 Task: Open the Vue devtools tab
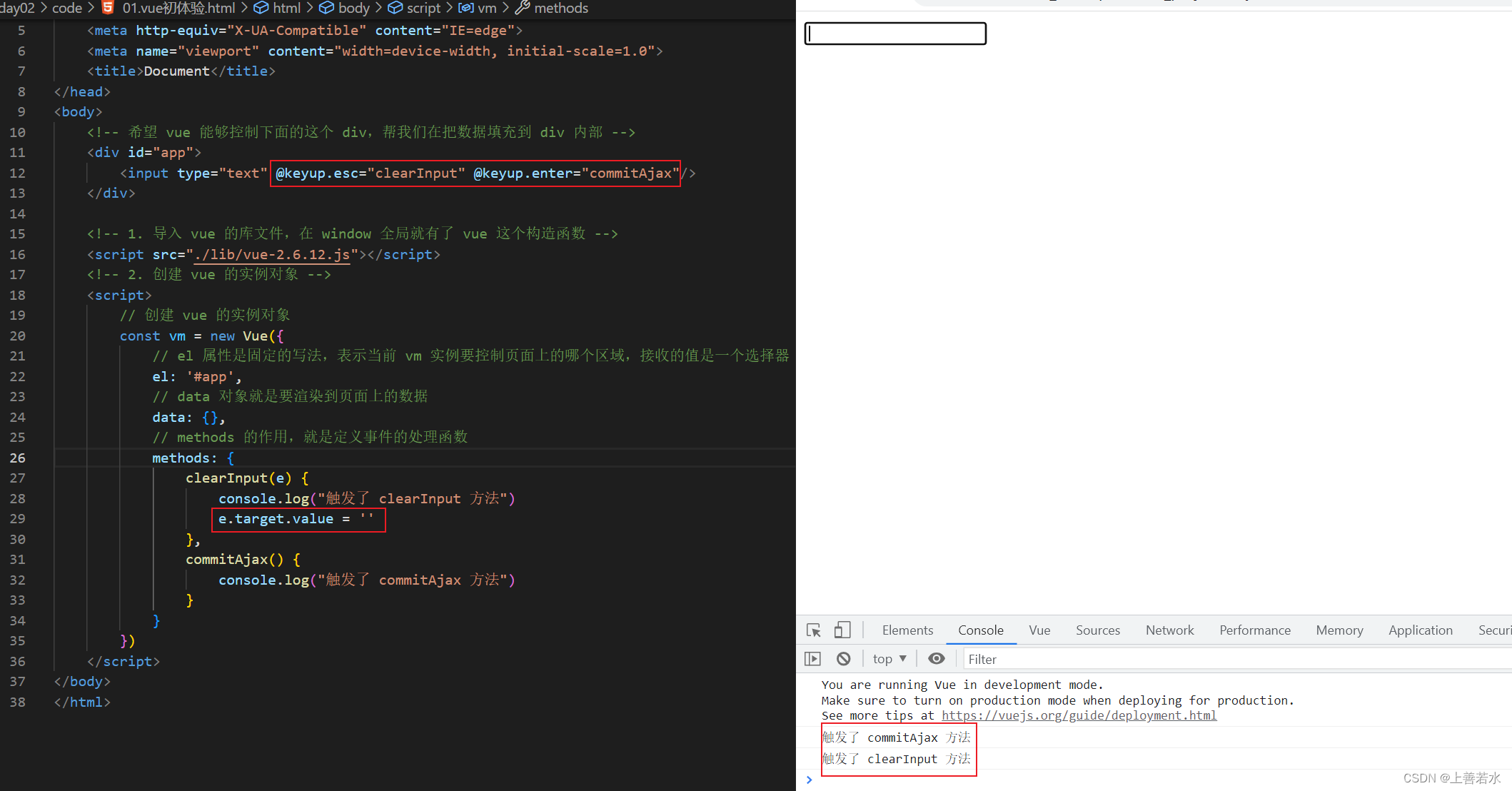pos(1039,630)
